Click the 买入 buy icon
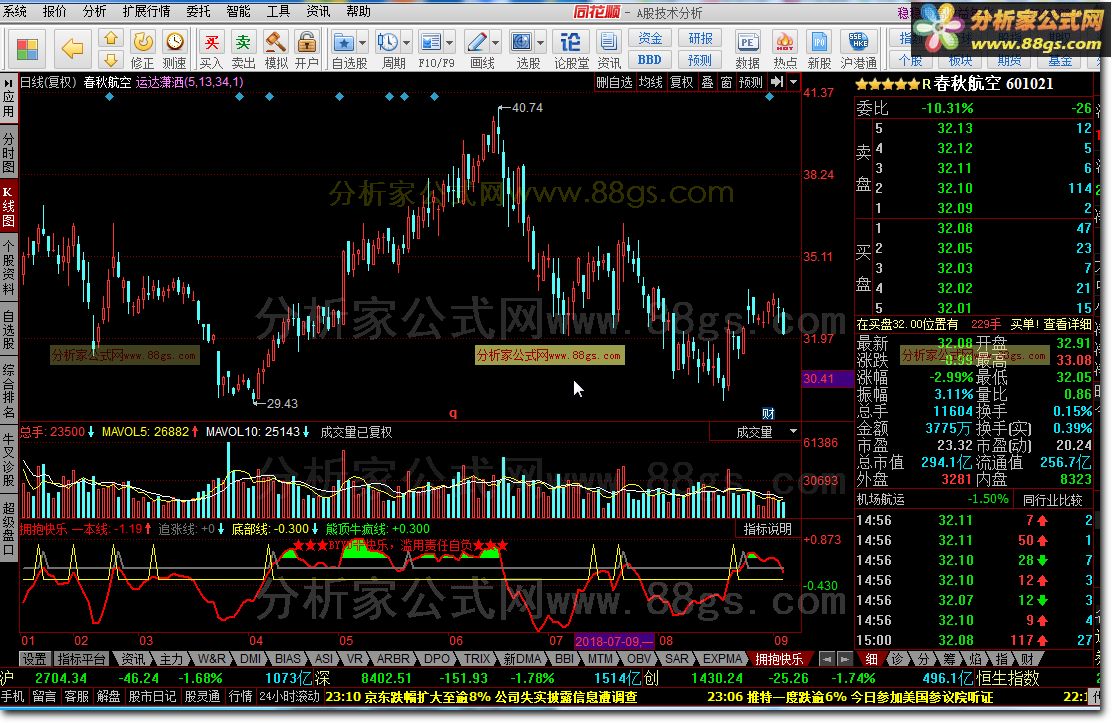 [x=211, y=42]
